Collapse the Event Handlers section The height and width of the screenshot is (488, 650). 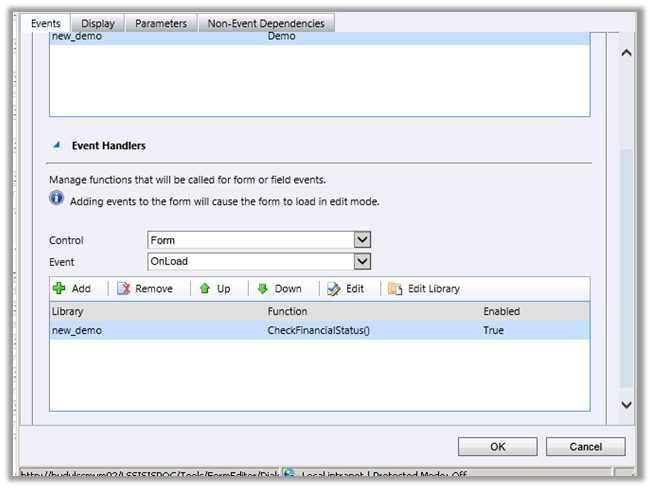(56, 146)
